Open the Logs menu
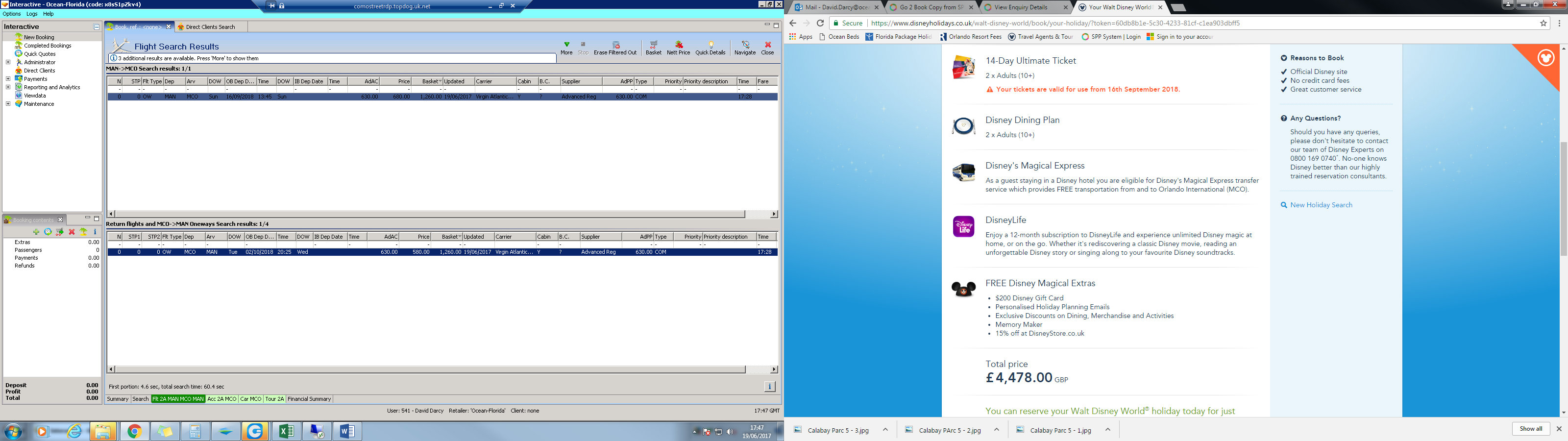The height and width of the screenshot is (441, 1568). pos(32,14)
